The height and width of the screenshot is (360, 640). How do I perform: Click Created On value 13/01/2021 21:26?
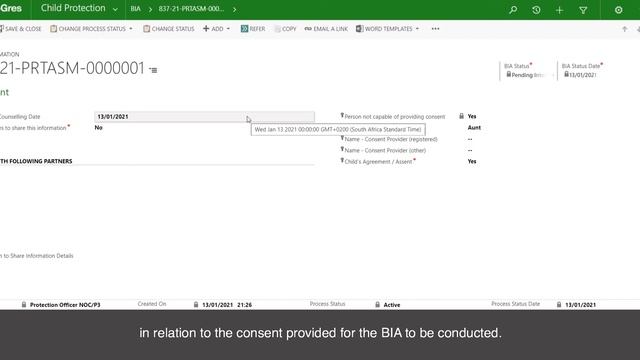227,305
